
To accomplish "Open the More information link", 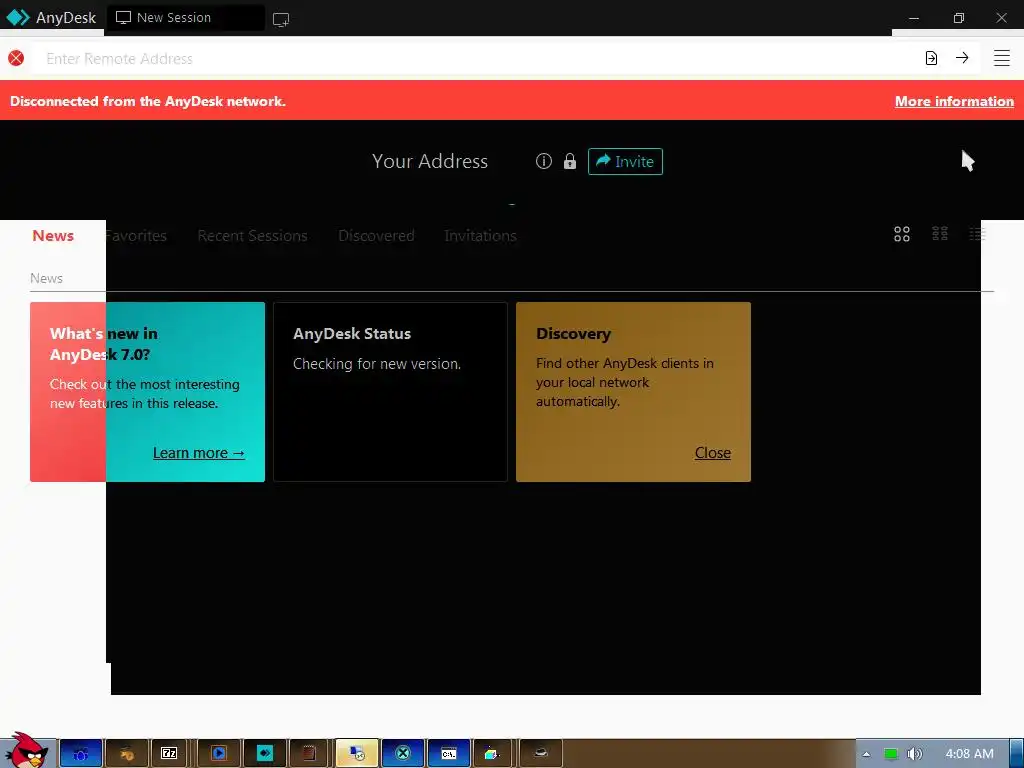I will pos(954,101).
